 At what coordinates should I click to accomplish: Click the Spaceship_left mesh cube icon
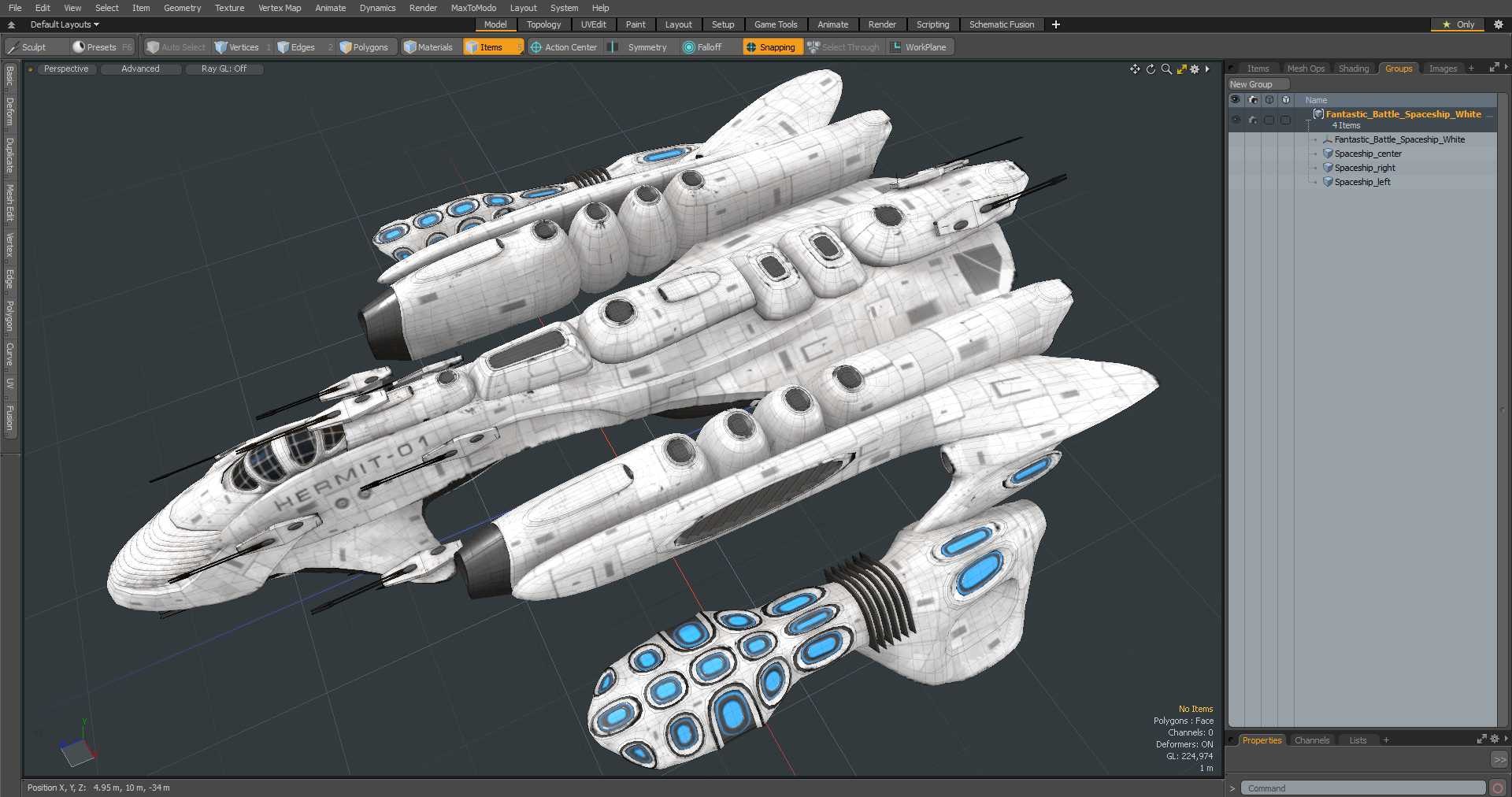[x=1328, y=182]
